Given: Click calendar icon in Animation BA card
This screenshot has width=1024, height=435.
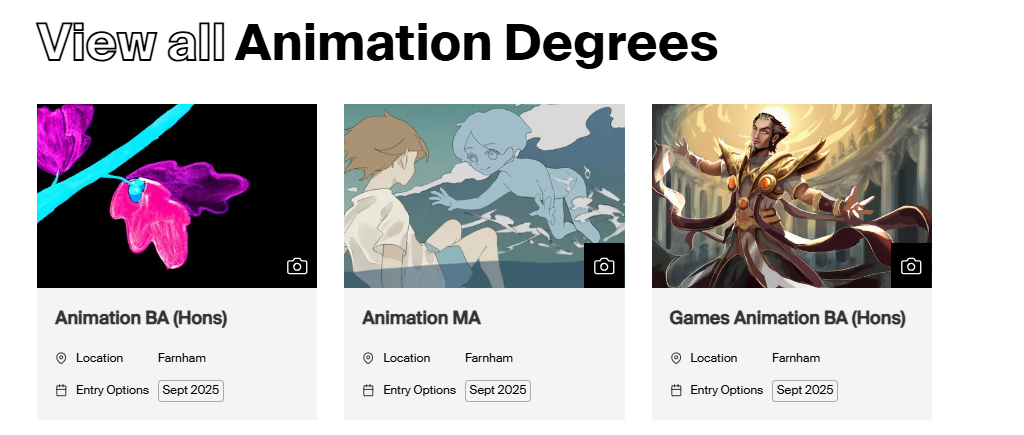Looking at the screenshot, I should click(x=61, y=390).
